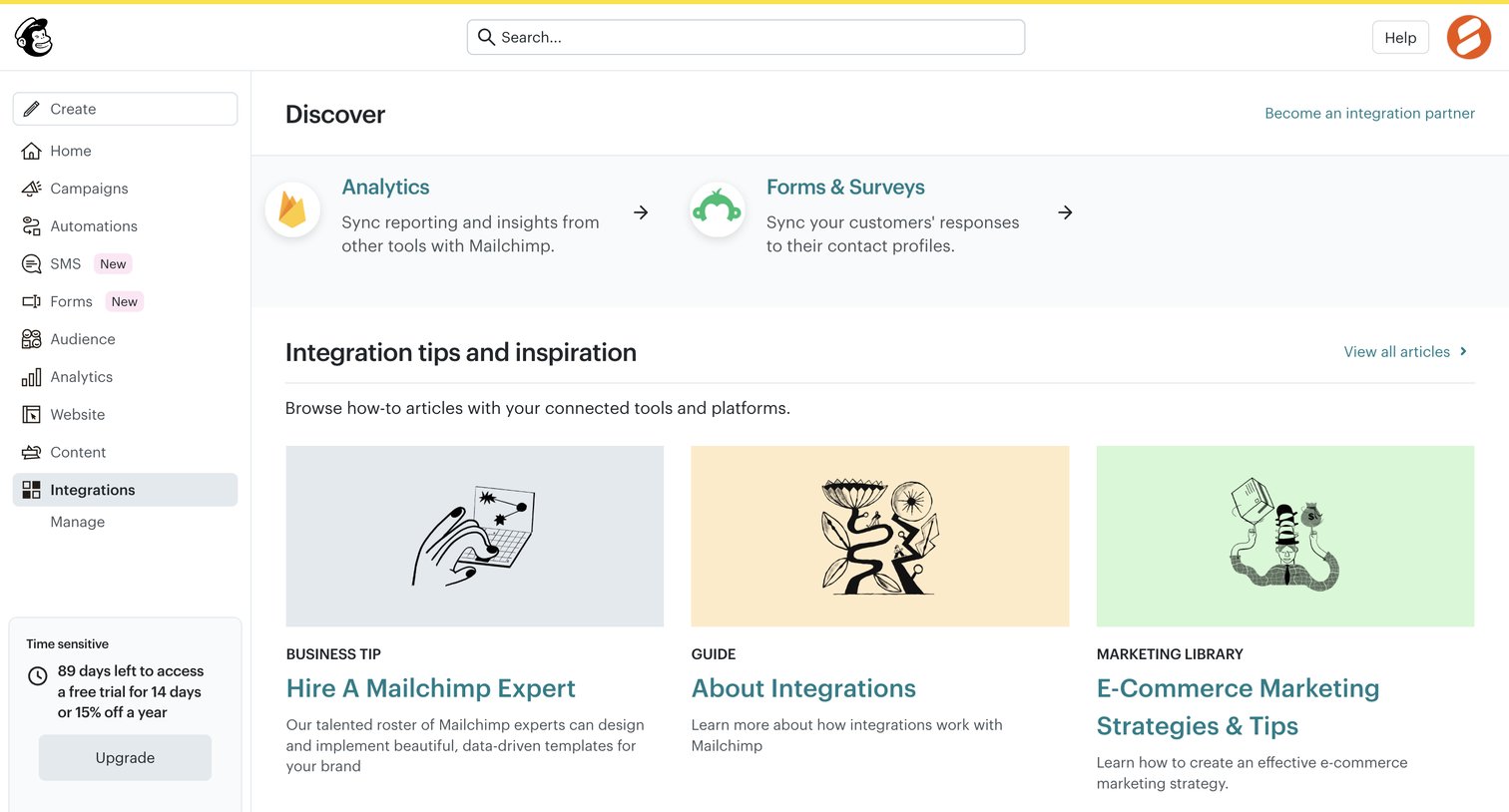
Task: Open the About Integrations article title
Action: pyautogui.click(x=803, y=688)
